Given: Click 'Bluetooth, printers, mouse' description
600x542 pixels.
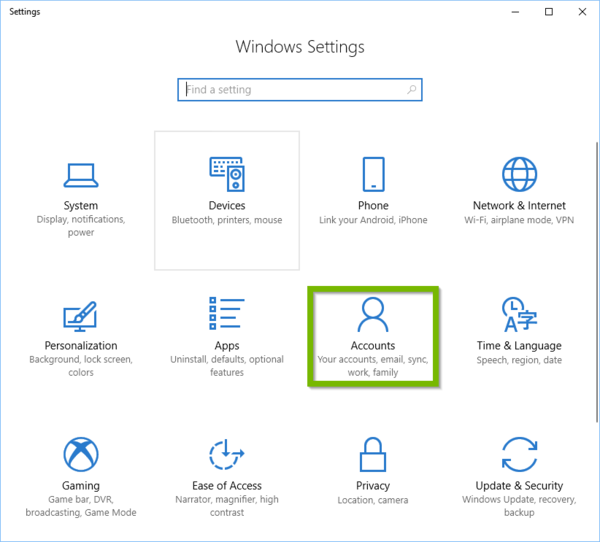Looking at the screenshot, I should pos(227,220).
